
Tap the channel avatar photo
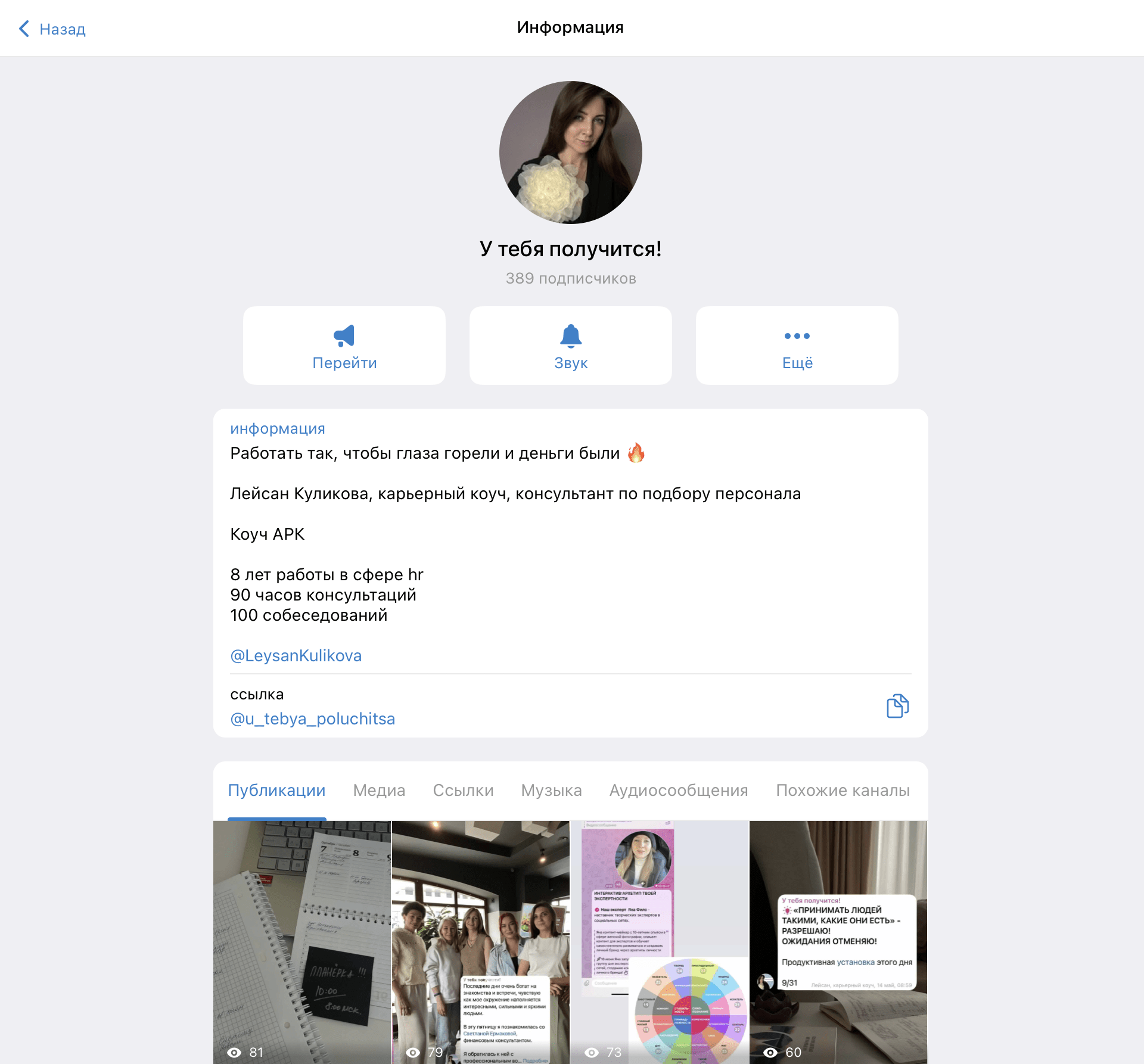click(x=570, y=153)
